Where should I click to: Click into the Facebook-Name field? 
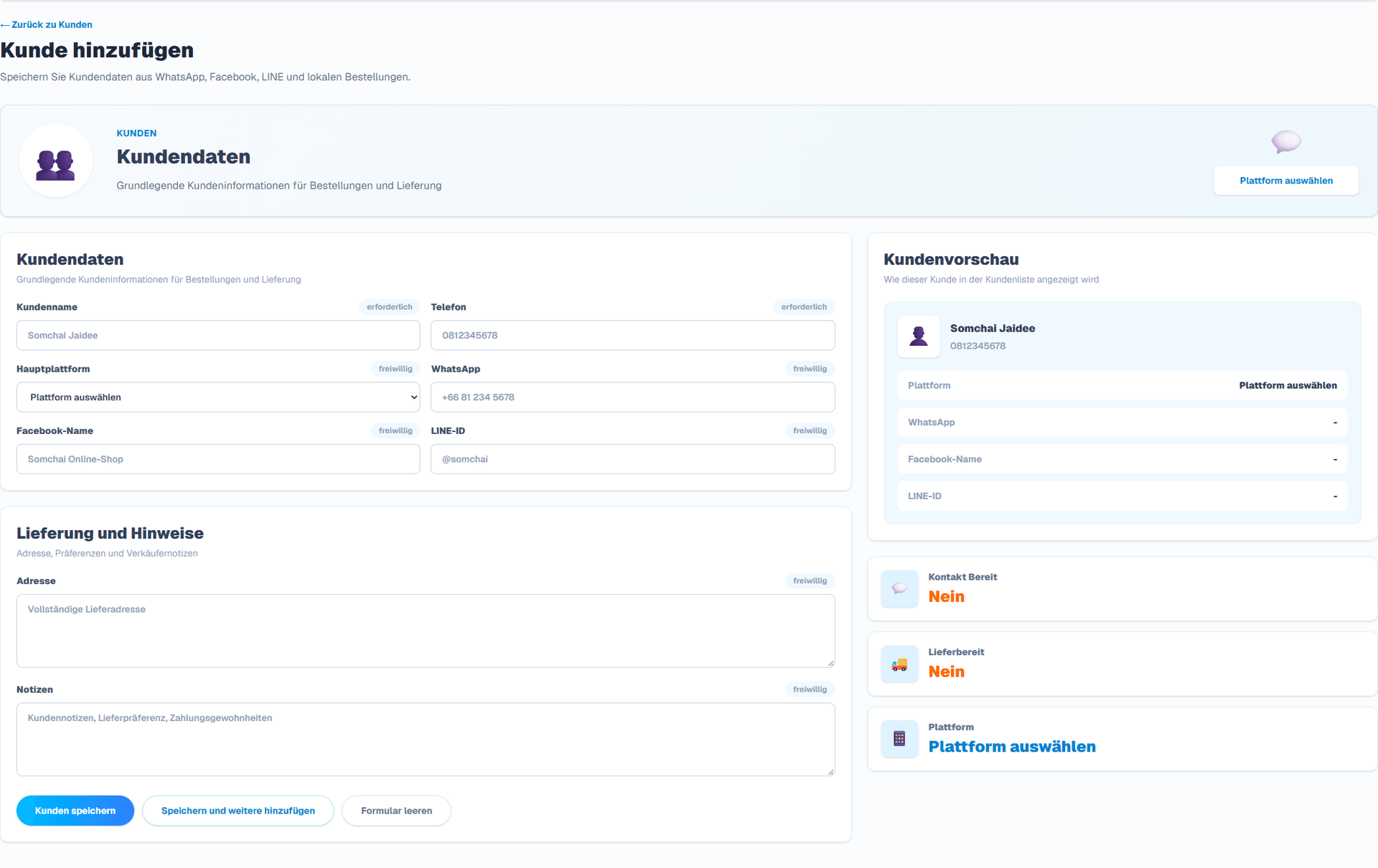[218, 459]
